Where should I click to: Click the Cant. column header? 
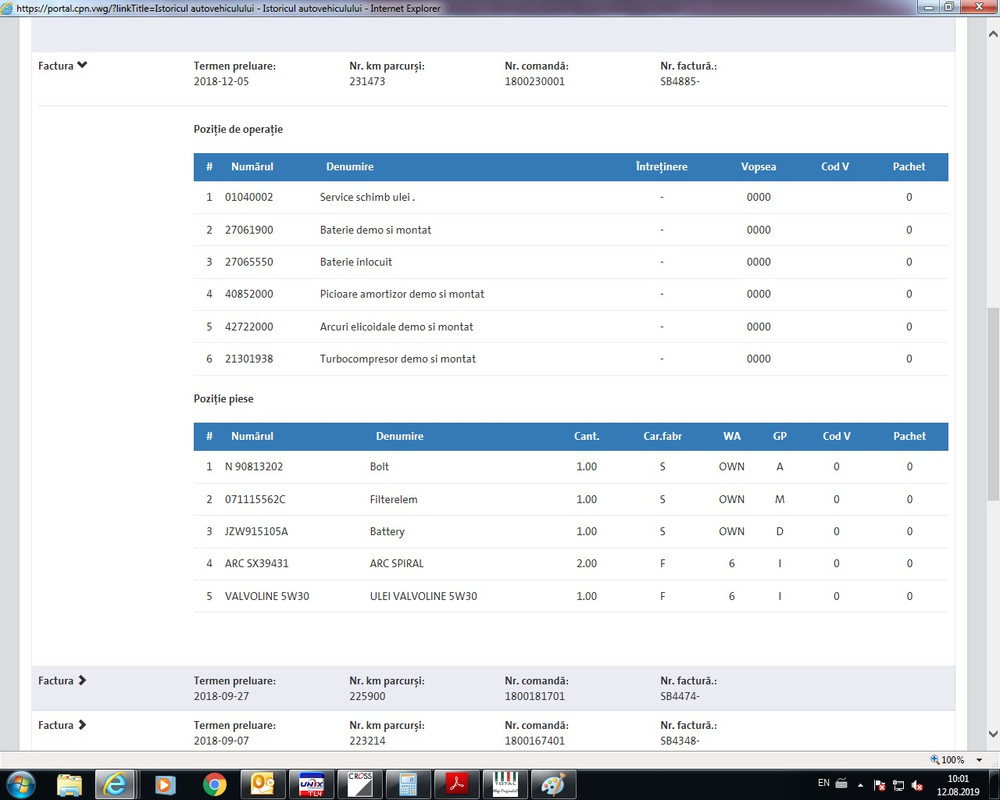(586, 436)
